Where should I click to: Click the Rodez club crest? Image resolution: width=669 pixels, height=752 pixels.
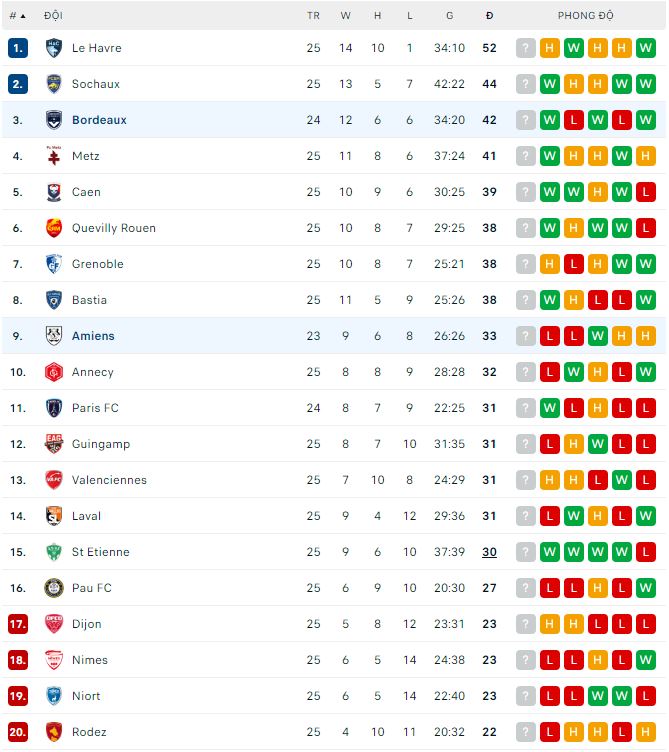54,732
